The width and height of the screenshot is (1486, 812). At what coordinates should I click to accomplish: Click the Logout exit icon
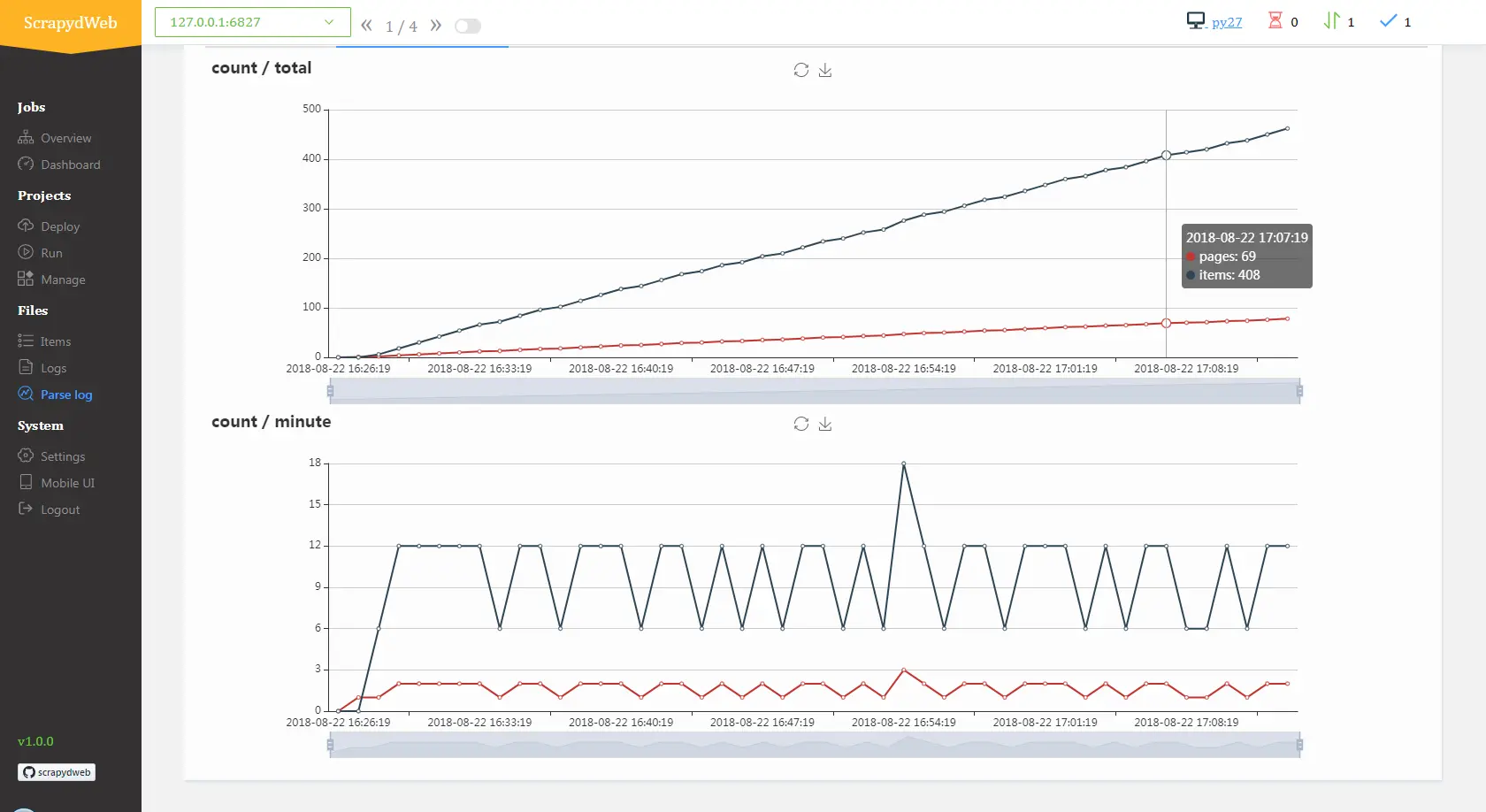point(26,509)
